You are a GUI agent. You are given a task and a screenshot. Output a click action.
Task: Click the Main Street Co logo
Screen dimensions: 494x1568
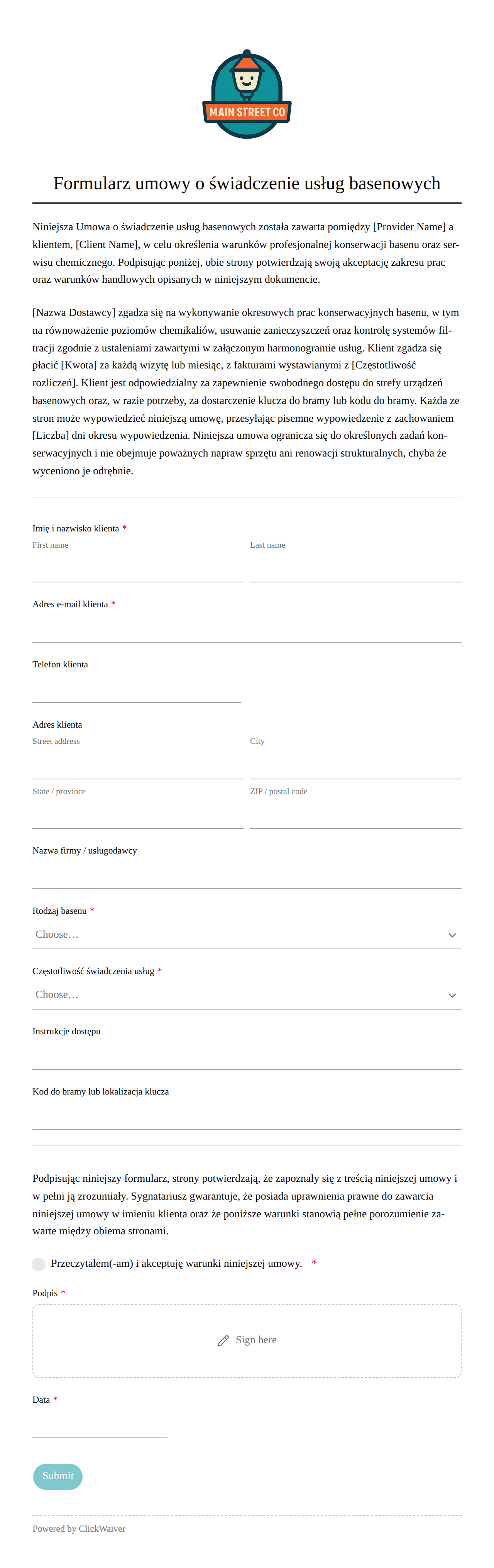pyautogui.click(x=247, y=94)
